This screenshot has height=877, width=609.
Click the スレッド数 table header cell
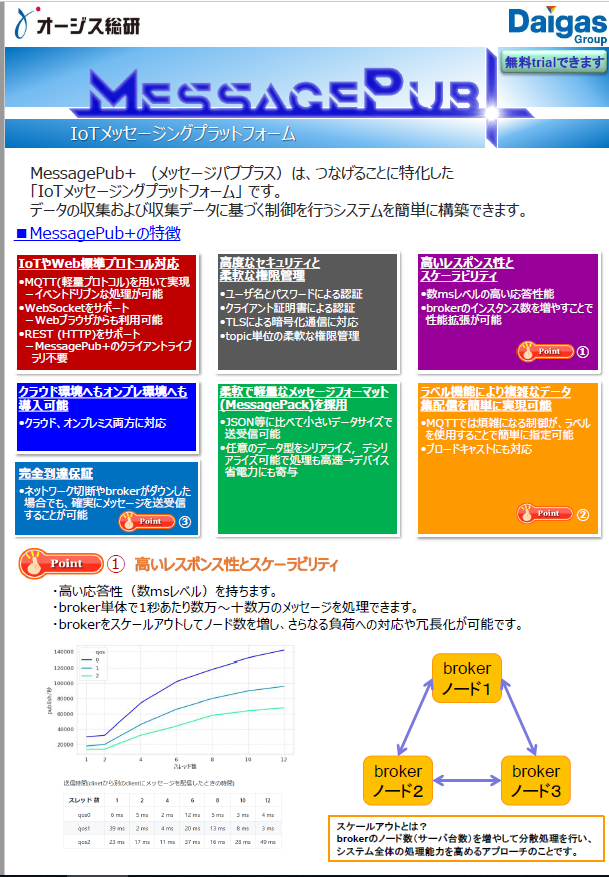pyautogui.click(x=84, y=800)
